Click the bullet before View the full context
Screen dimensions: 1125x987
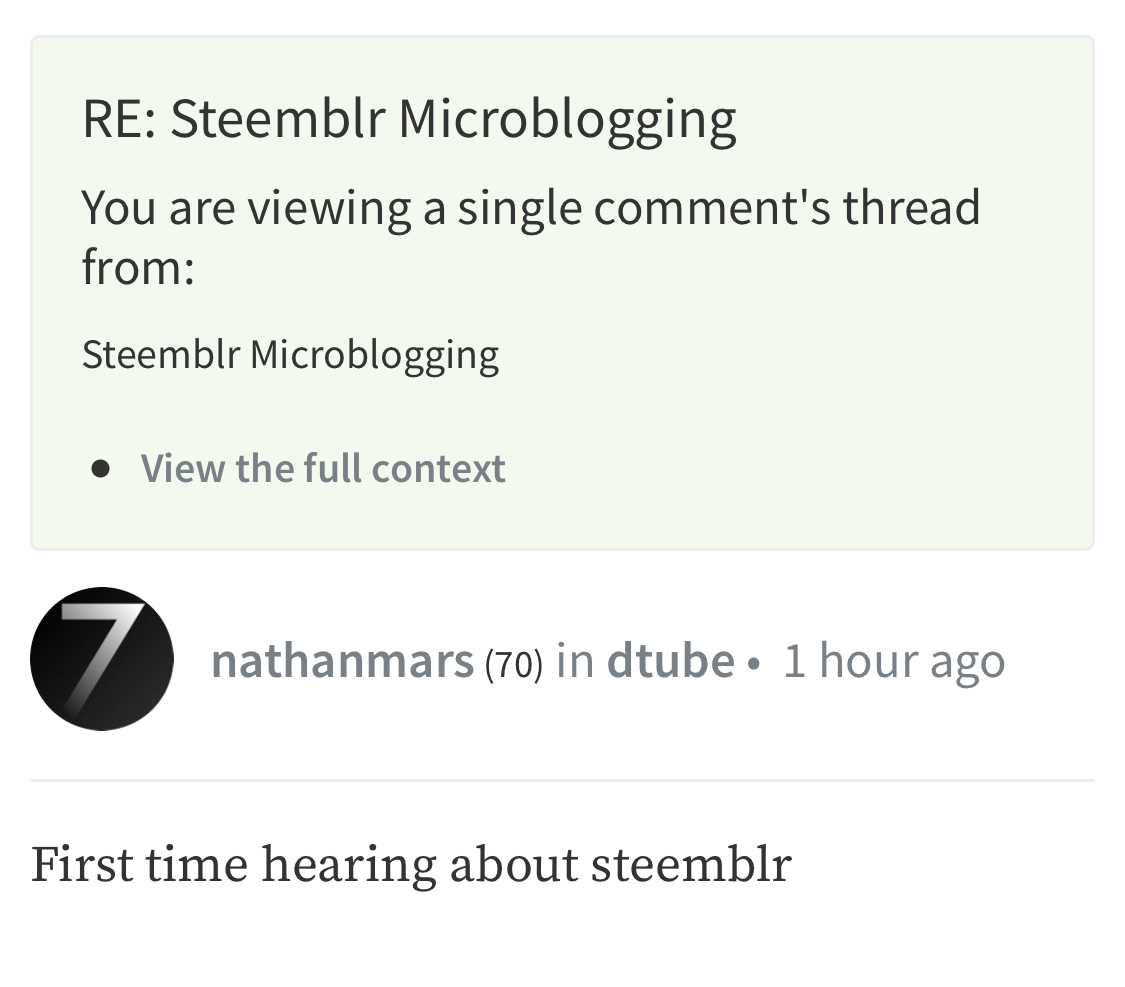101,469
